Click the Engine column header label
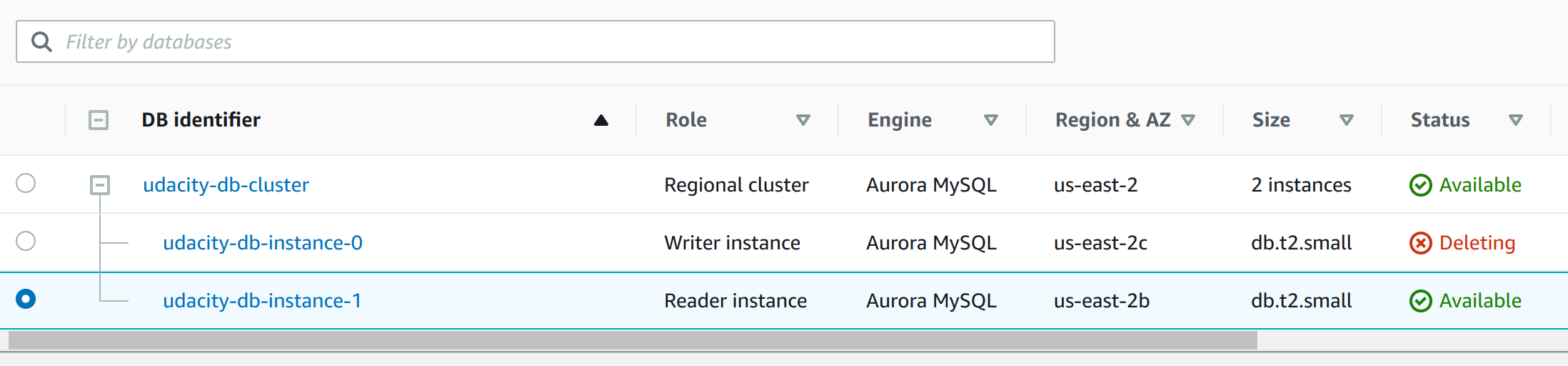The height and width of the screenshot is (366, 1568). [x=900, y=120]
